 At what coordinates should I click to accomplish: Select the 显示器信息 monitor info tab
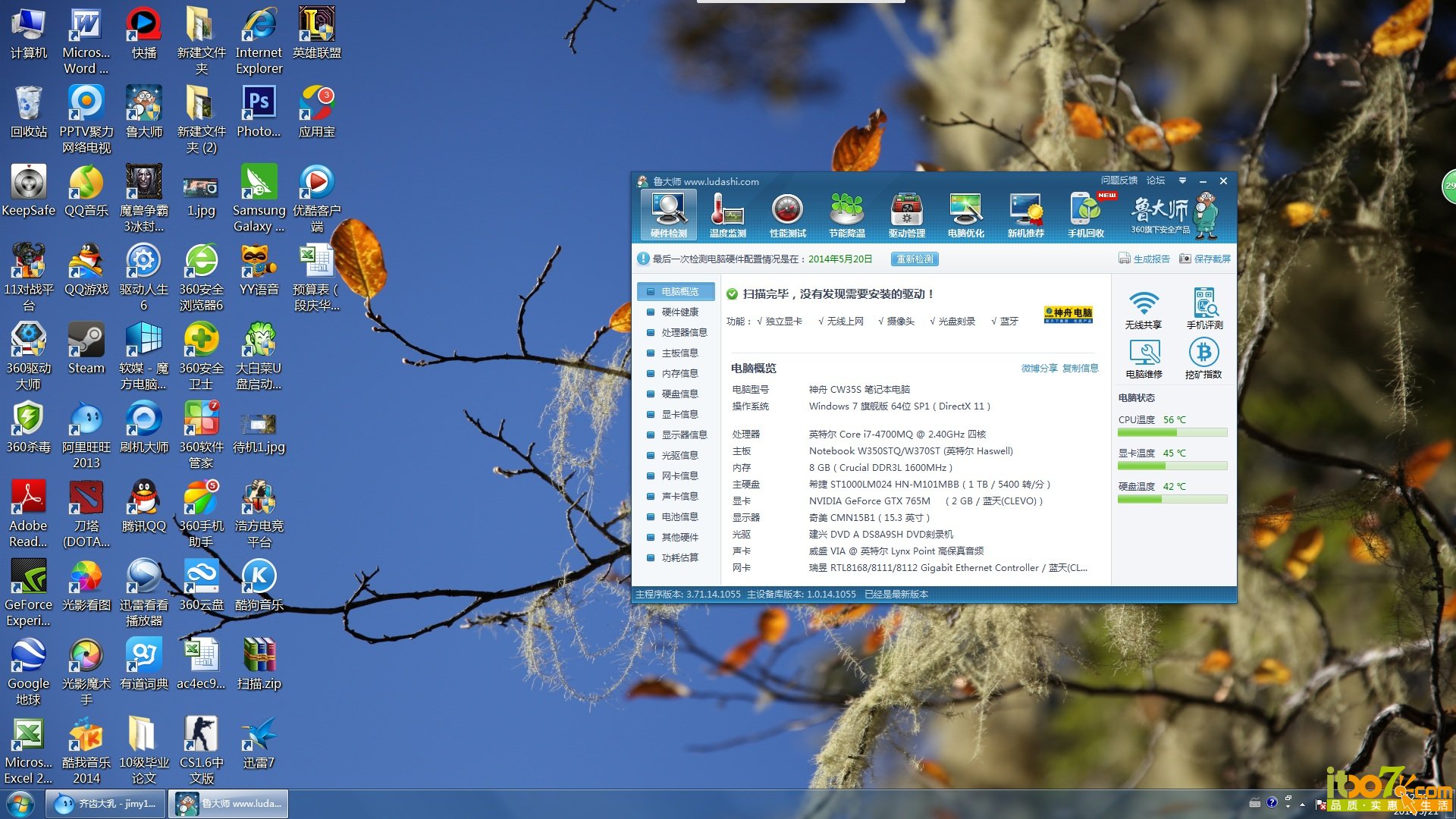point(676,435)
